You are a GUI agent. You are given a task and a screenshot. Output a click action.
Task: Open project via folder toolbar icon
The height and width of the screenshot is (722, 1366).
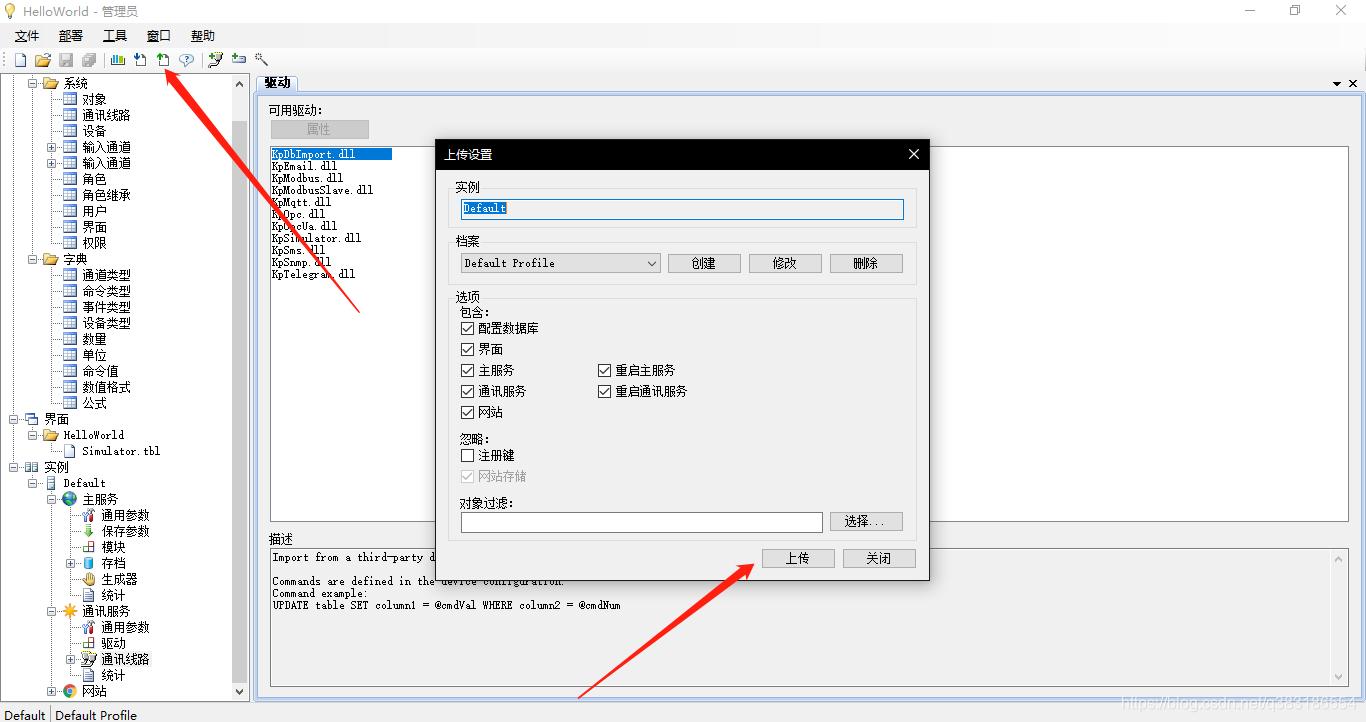[43, 60]
